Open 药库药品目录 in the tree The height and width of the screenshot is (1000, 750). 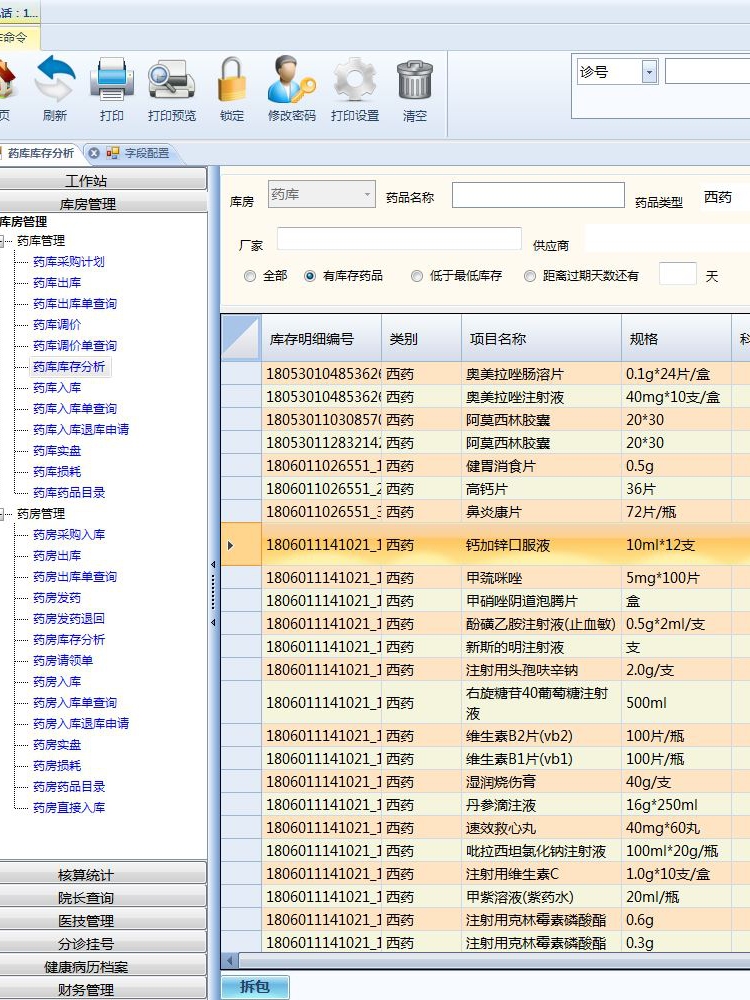pos(68,493)
